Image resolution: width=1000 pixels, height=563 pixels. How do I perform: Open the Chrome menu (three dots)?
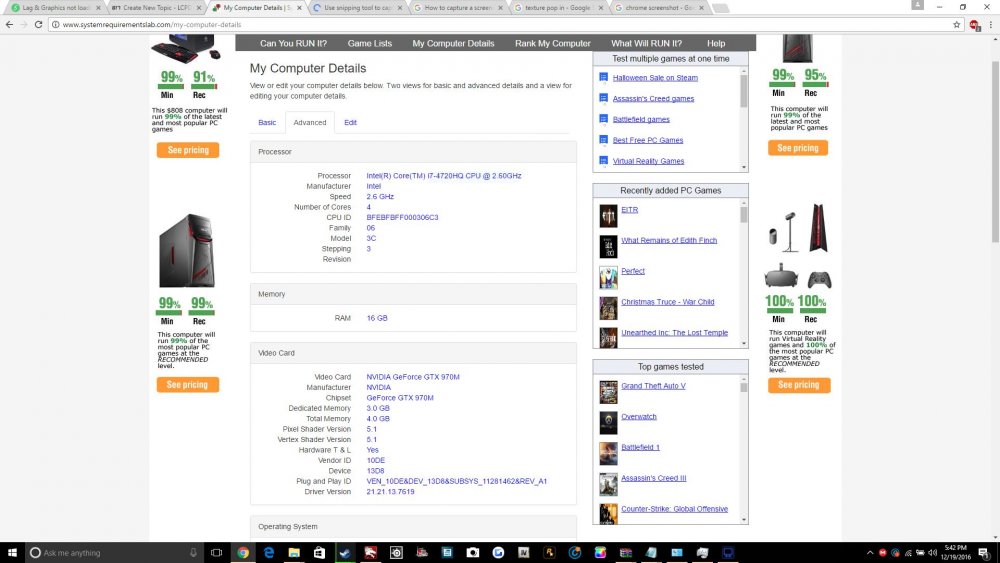pos(989,24)
